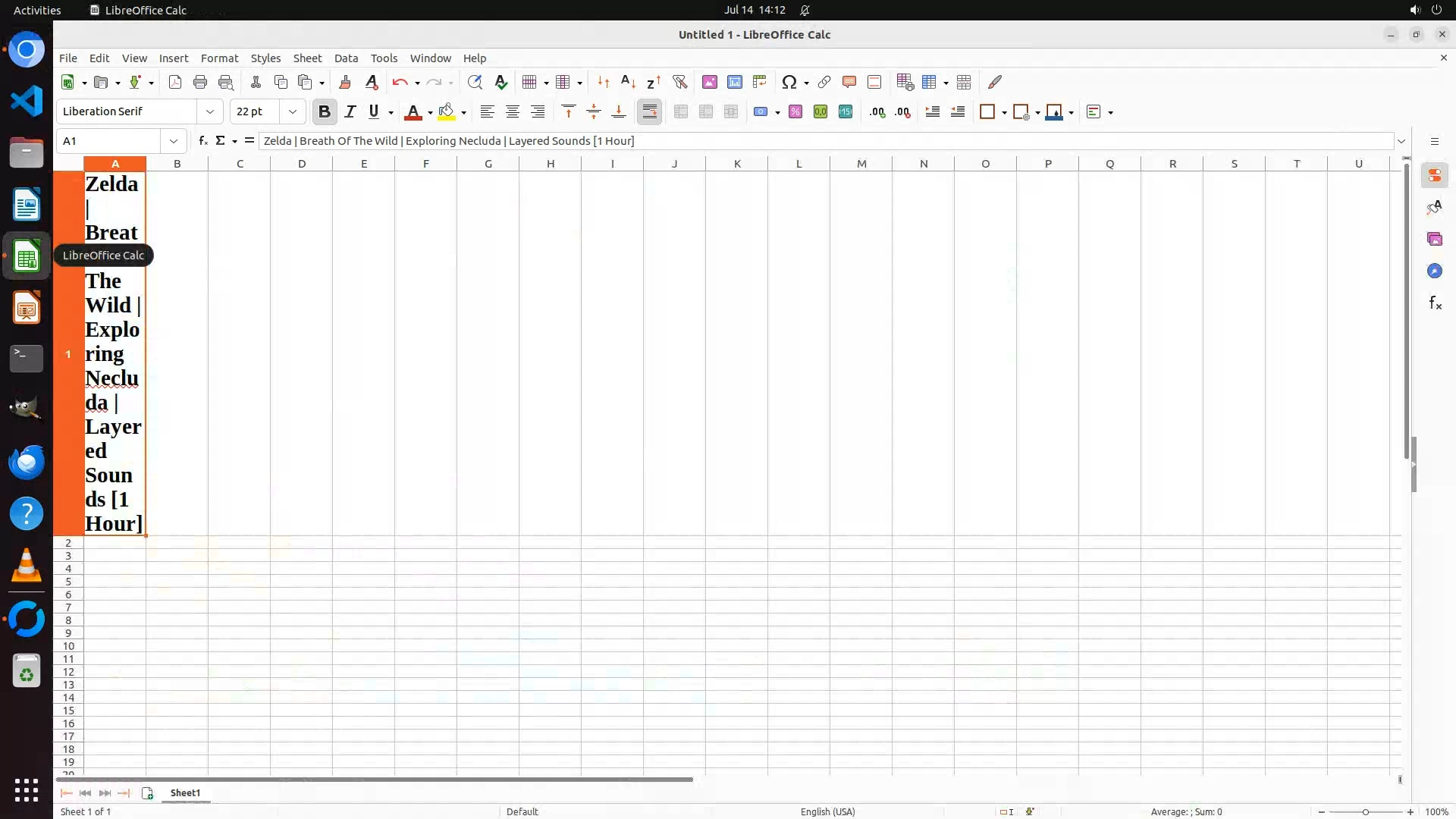Click the Function Wizard icon

click(x=202, y=140)
